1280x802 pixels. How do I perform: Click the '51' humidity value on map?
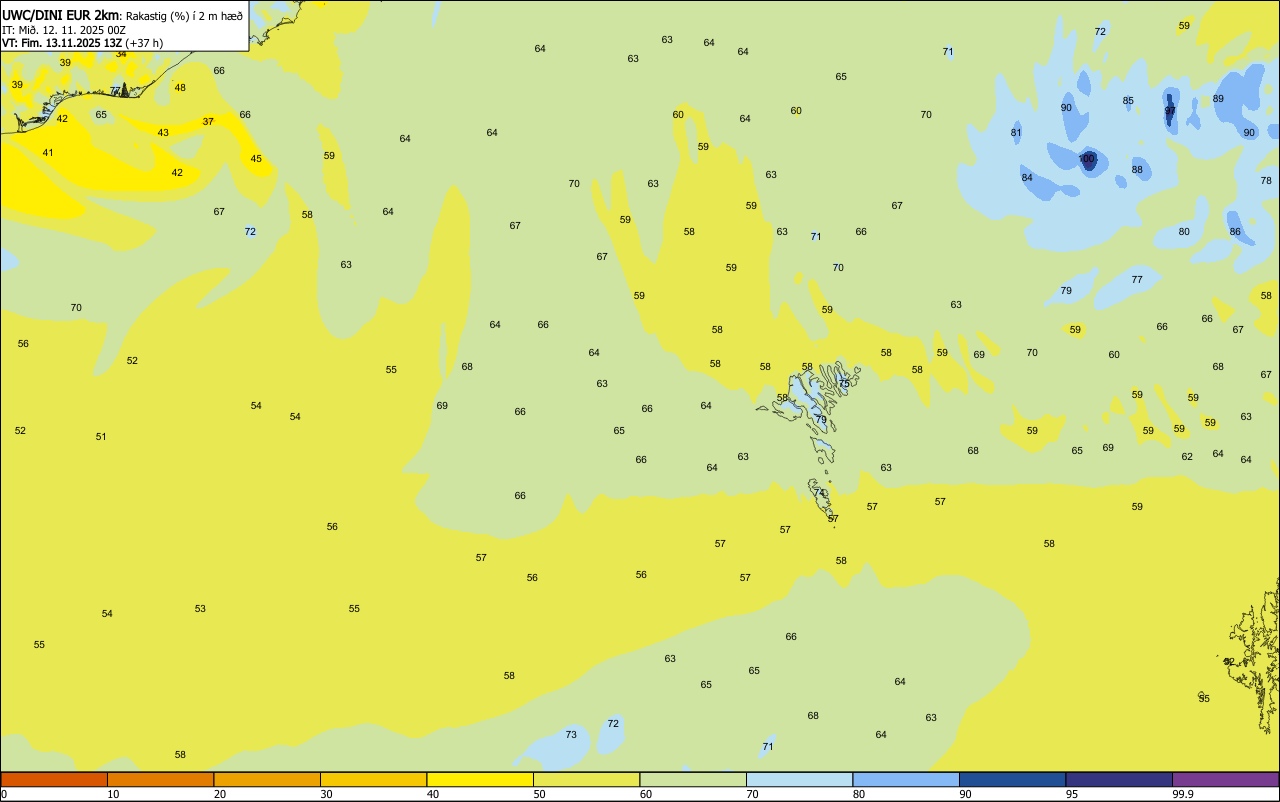(101, 437)
